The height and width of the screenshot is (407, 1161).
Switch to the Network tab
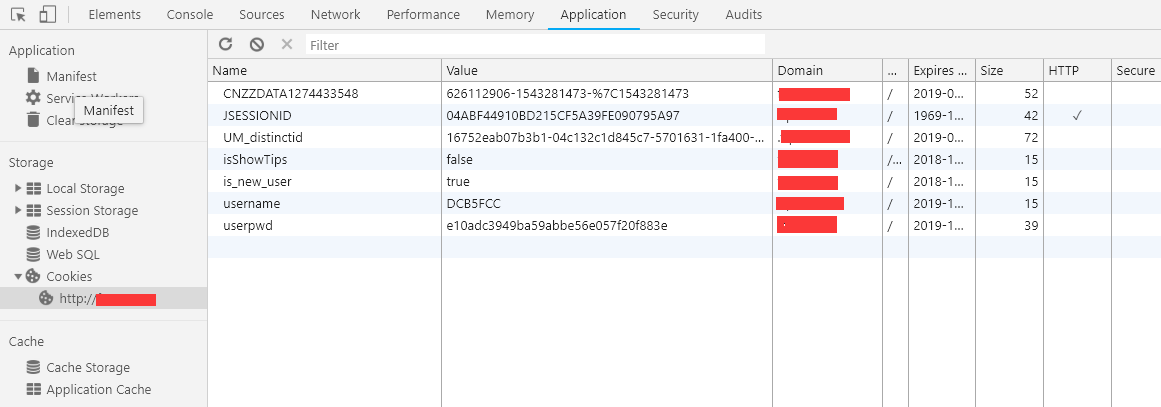[335, 15]
